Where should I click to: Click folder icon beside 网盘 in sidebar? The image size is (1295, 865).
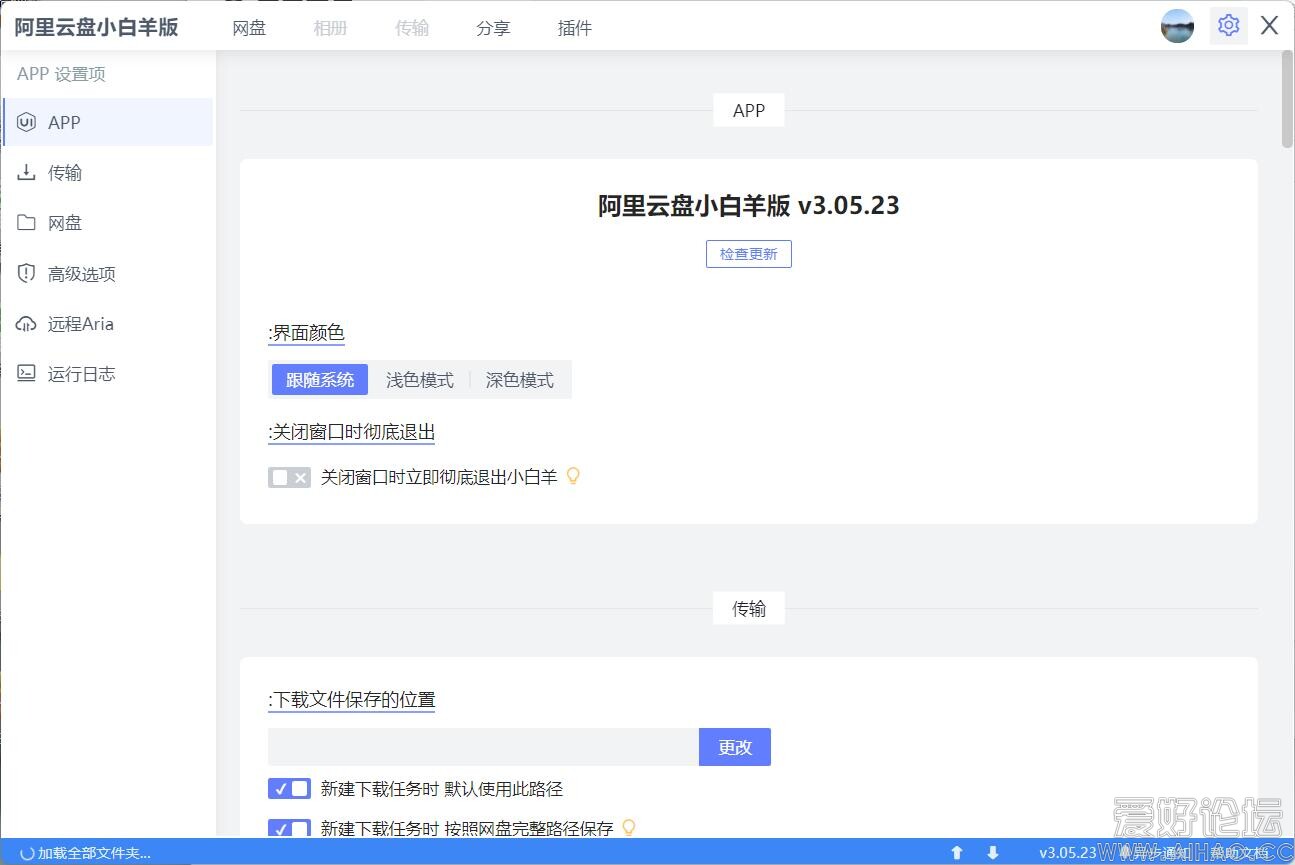click(27, 222)
